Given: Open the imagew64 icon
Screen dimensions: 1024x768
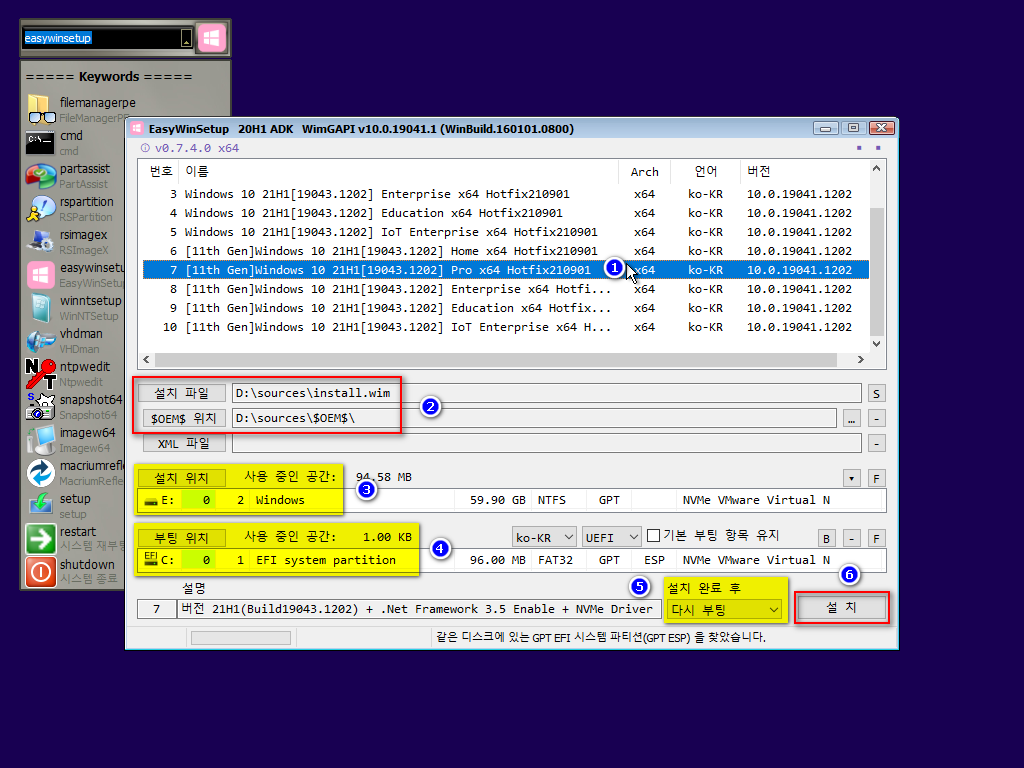Looking at the screenshot, I should click(x=40, y=440).
